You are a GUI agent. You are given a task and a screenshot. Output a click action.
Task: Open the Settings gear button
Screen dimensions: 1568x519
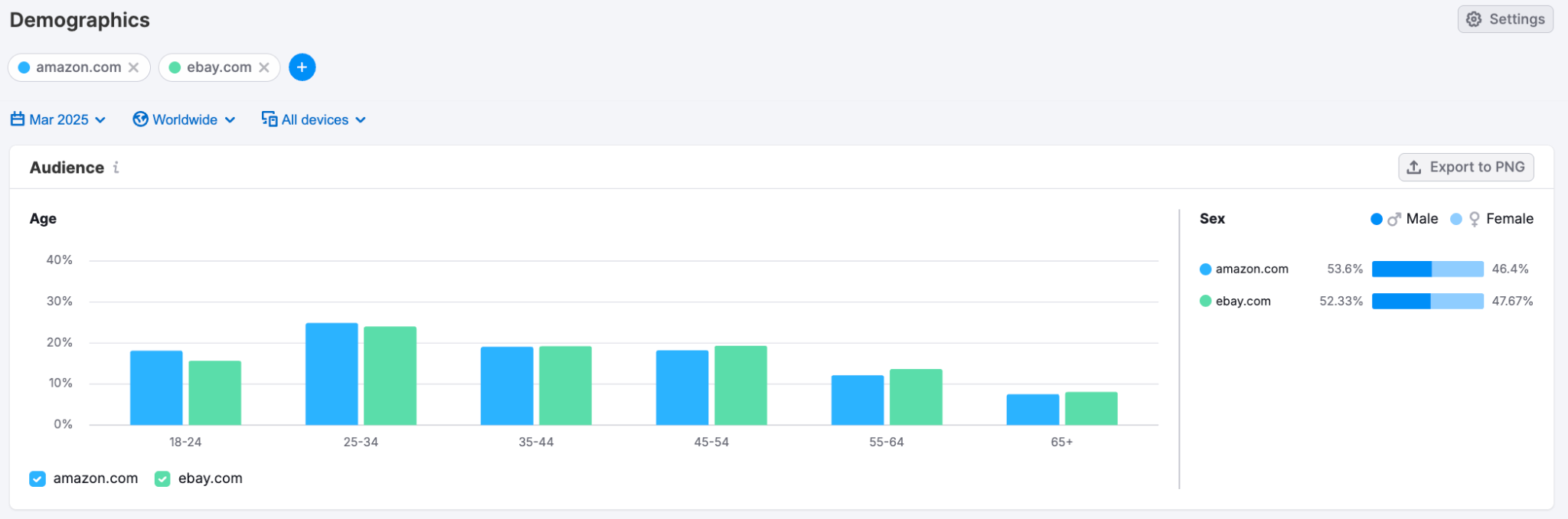[x=1504, y=19]
